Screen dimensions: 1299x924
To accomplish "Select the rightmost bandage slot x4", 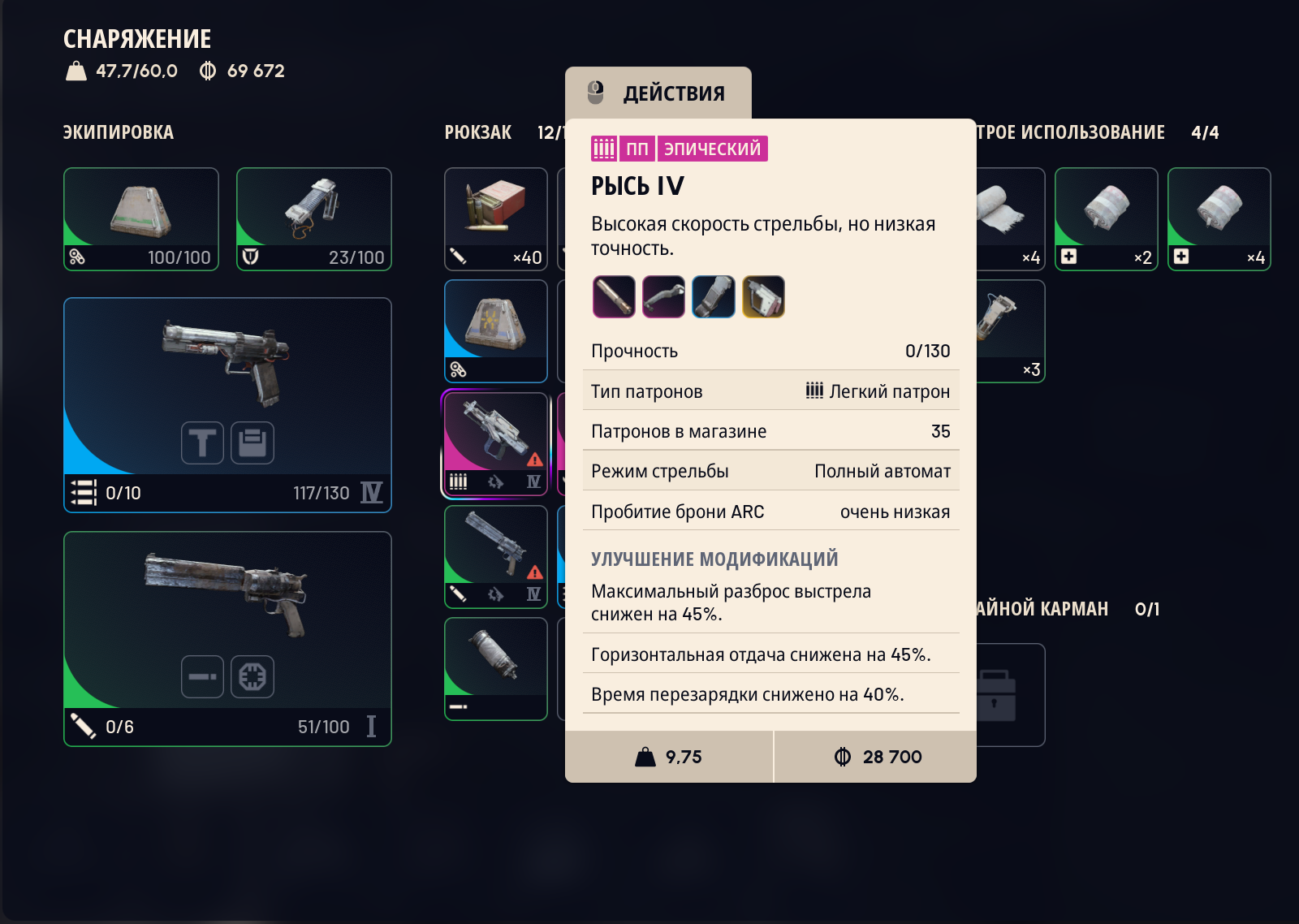I will coord(1219,219).
